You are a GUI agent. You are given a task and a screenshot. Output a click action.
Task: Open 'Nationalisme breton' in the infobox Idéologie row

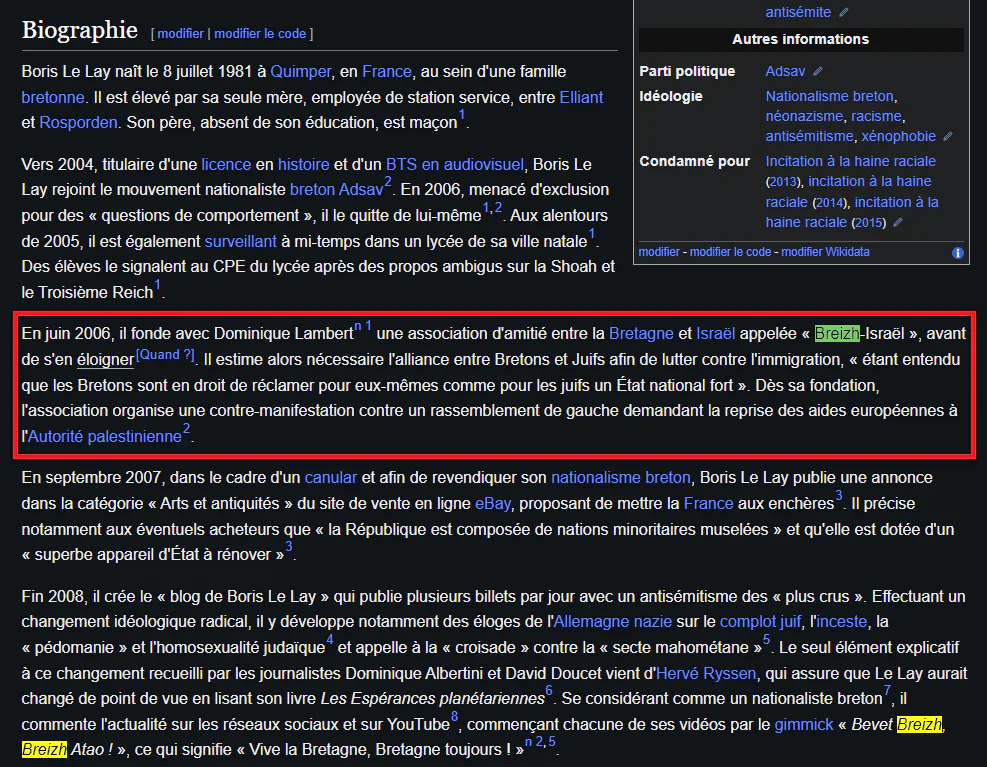pyautogui.click(x=830, y=96)
